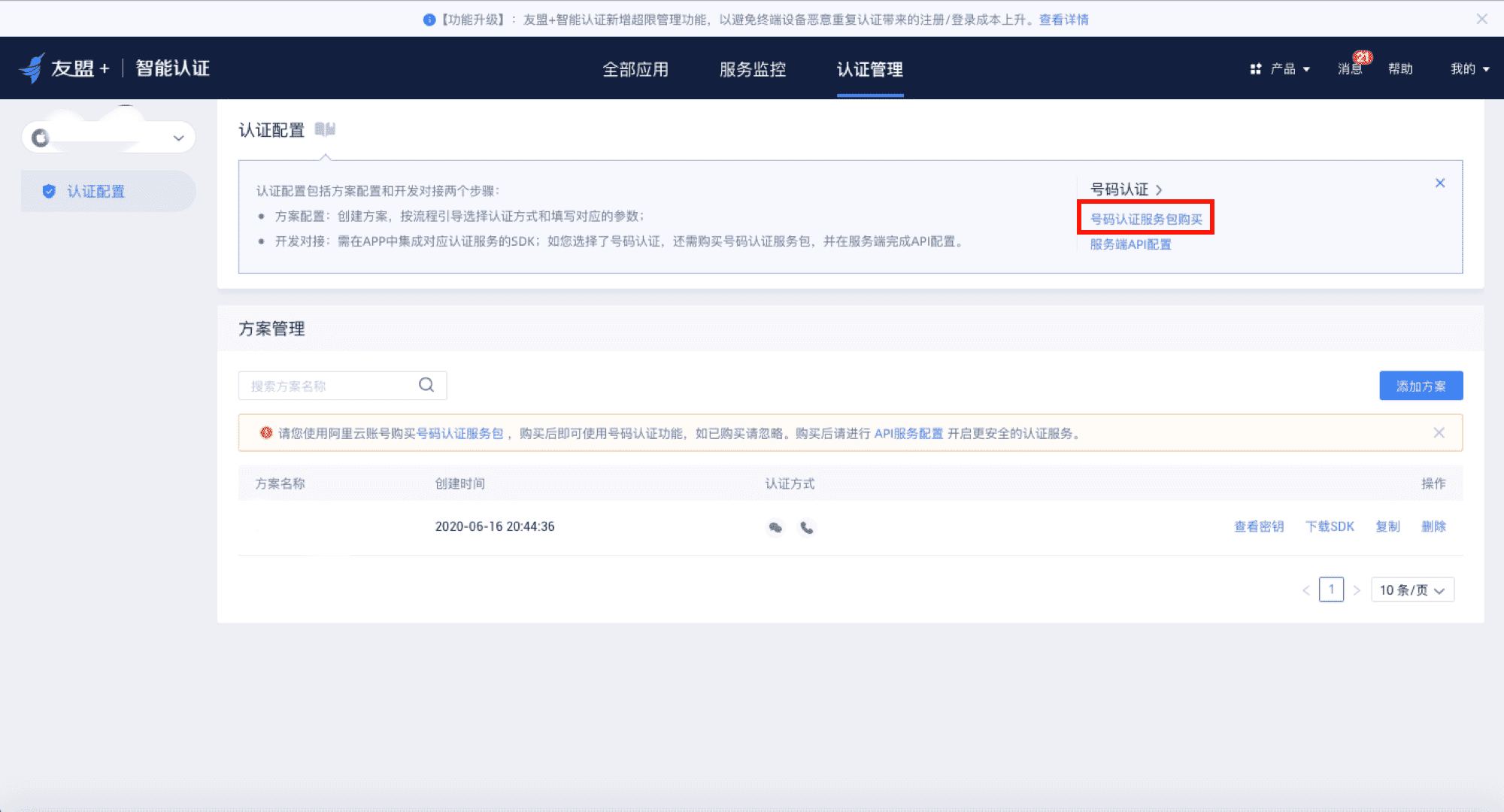The height and width of the screenshot is (812, 1504).
Task: Open the 服务端API配置 link
Action: 1130,244
